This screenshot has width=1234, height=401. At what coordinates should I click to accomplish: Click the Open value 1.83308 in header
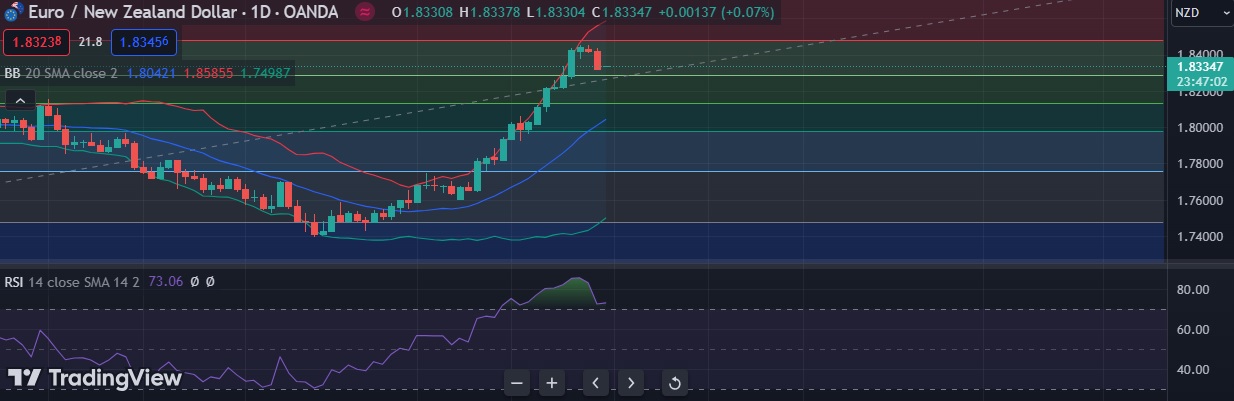click(x=430, y=13)
